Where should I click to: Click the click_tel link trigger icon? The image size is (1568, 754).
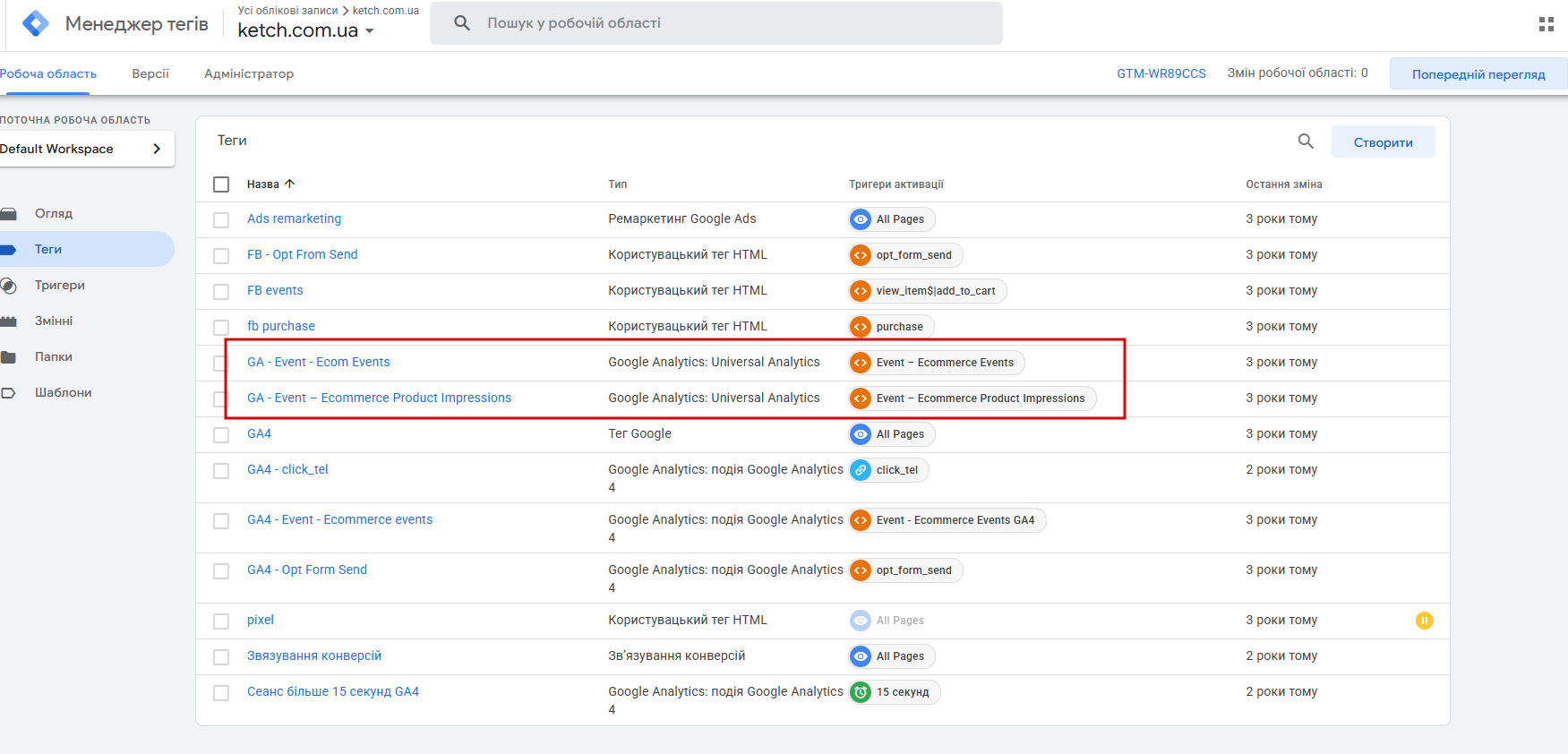click(x=861, y=470)
